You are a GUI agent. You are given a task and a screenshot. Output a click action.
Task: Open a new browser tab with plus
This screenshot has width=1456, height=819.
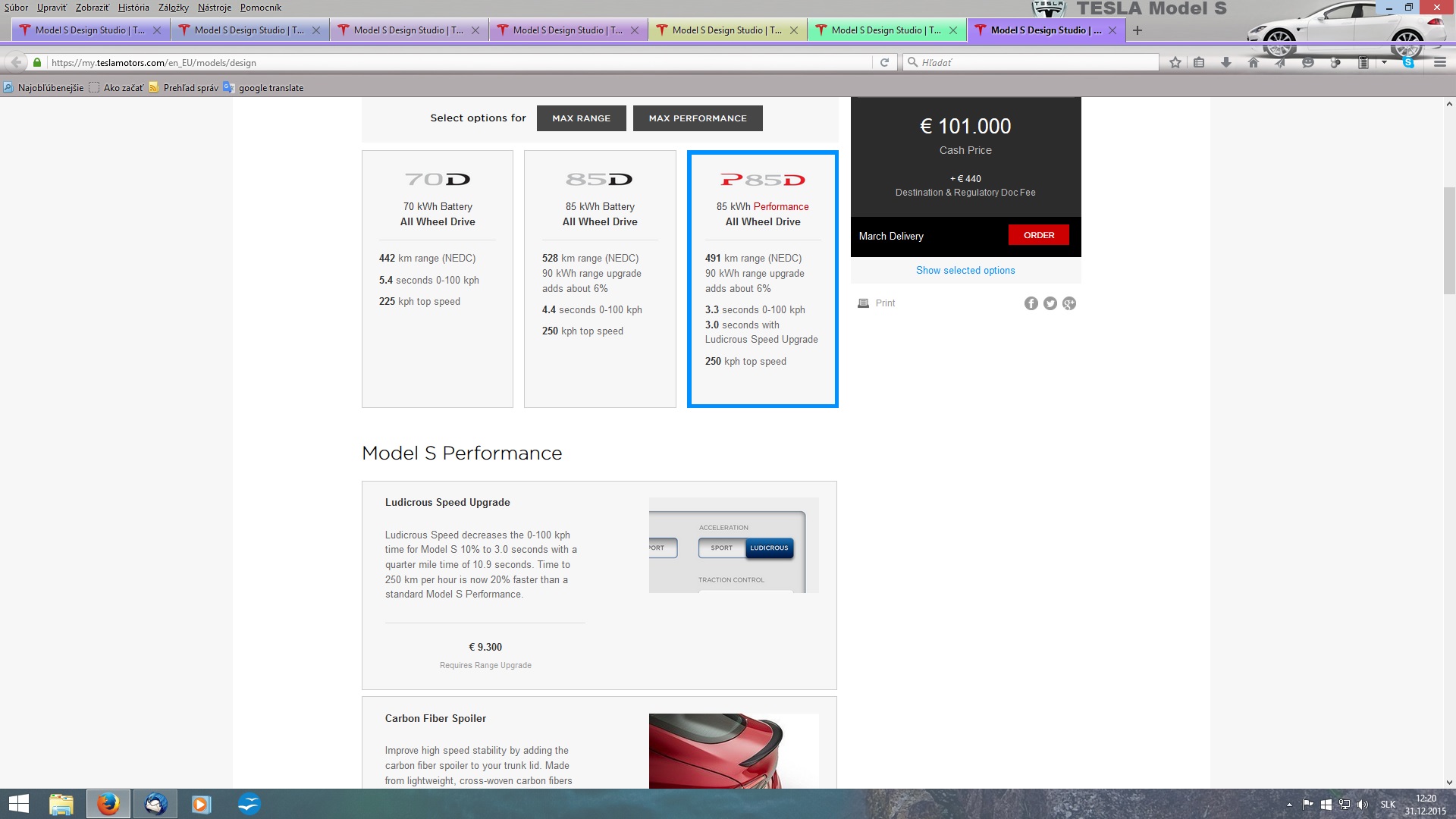[1137, 30]
